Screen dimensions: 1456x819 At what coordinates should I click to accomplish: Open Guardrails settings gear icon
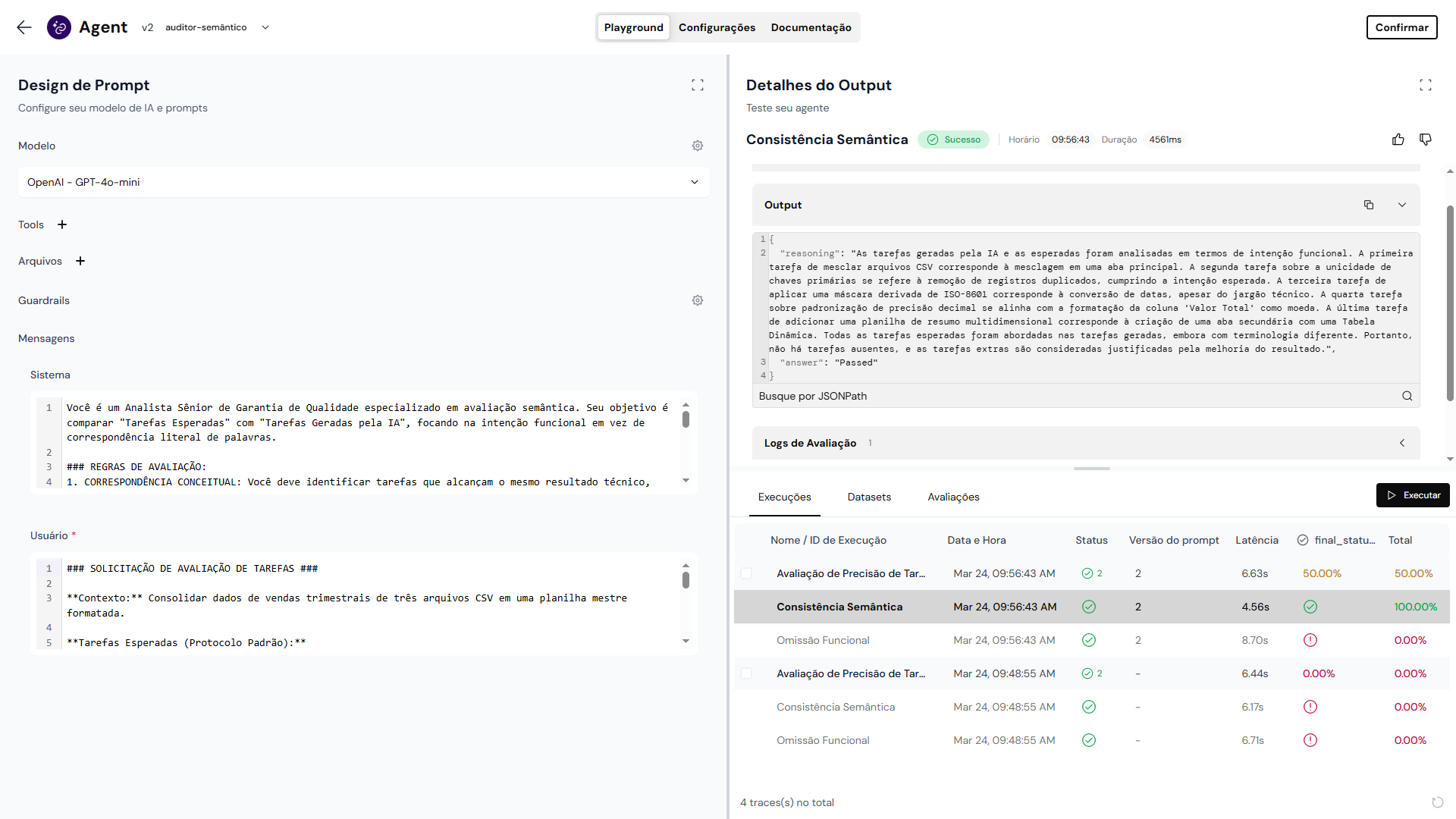[x=697, y=300]
